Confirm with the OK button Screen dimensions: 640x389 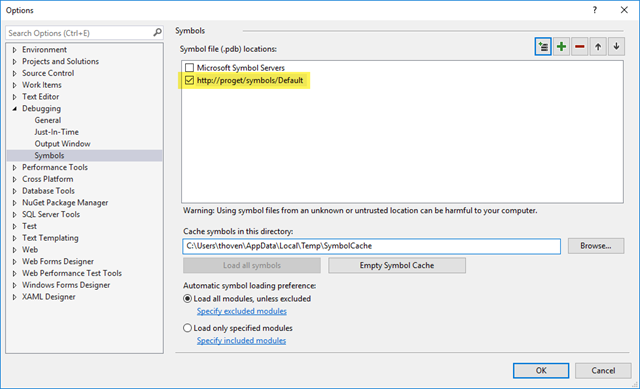(x=541, y=371)
